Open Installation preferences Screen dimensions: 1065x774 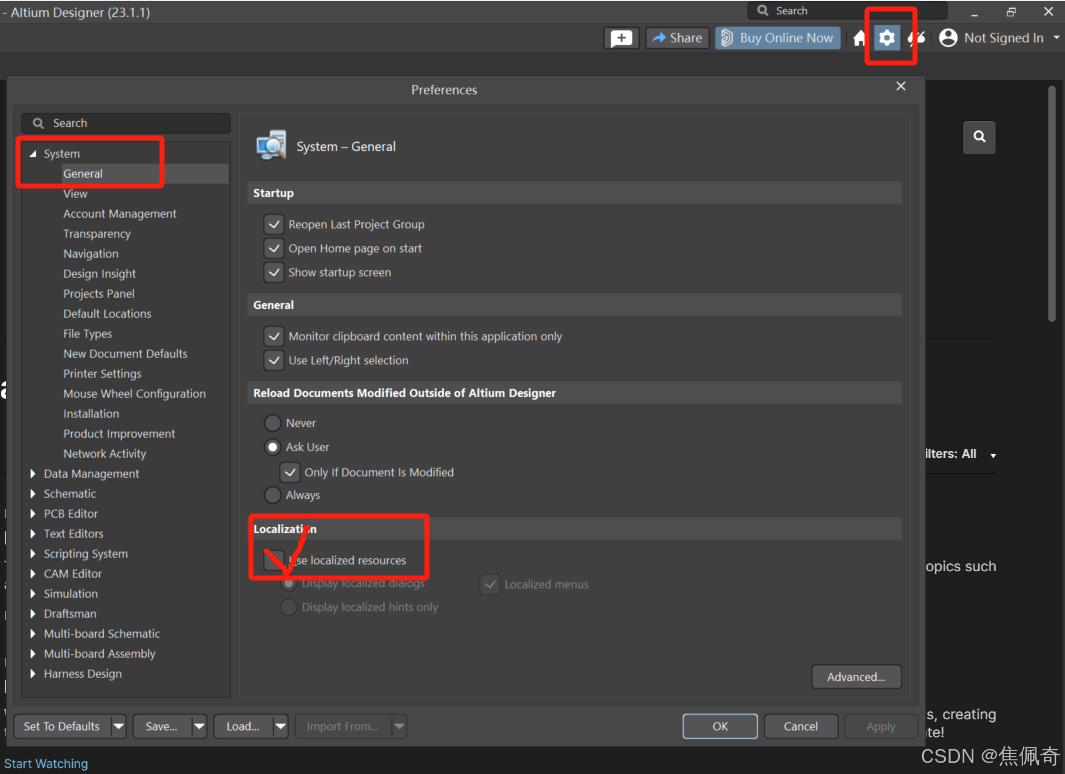coord(91,413)
